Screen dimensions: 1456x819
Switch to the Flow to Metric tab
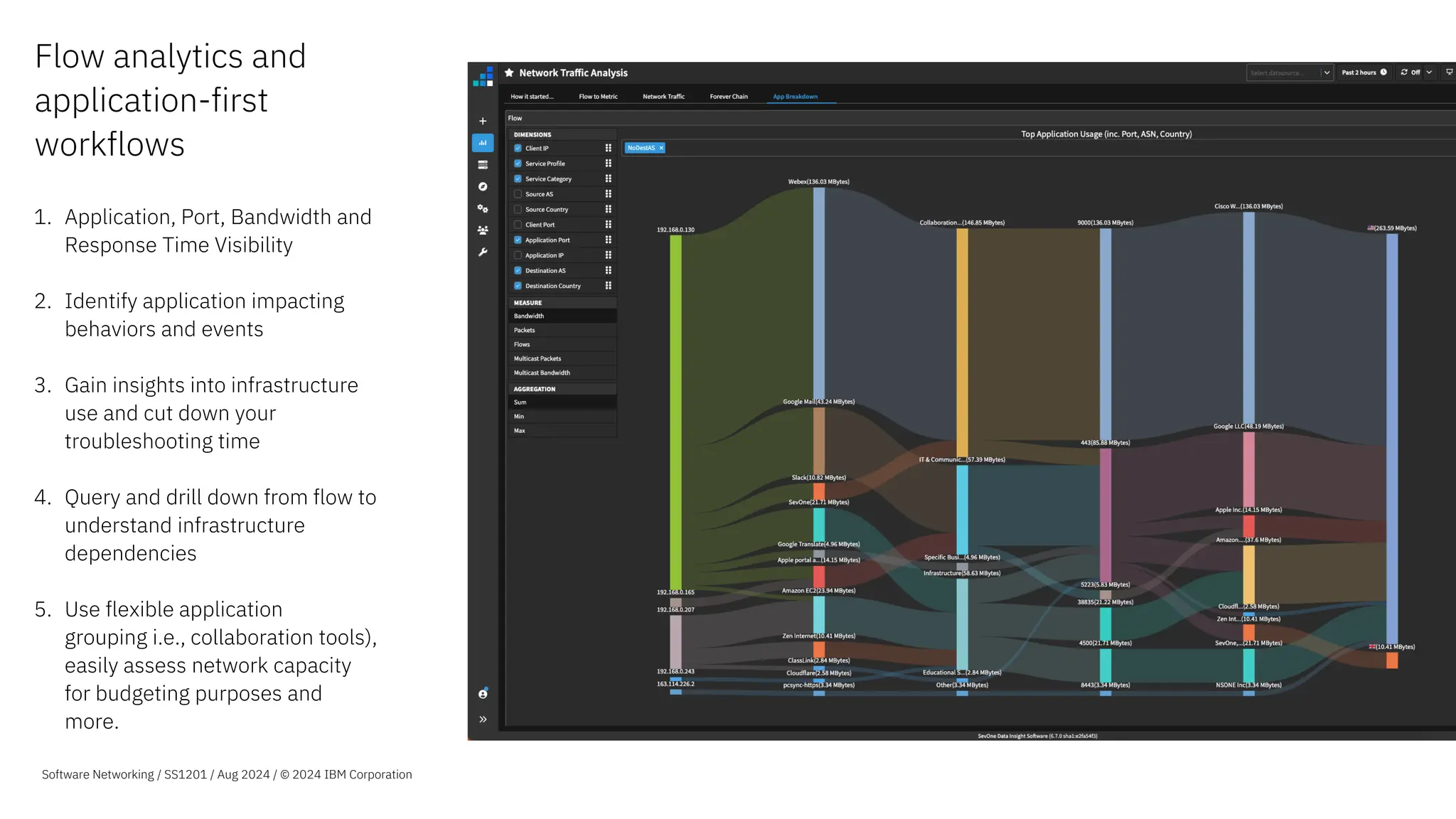coord(598,97)
